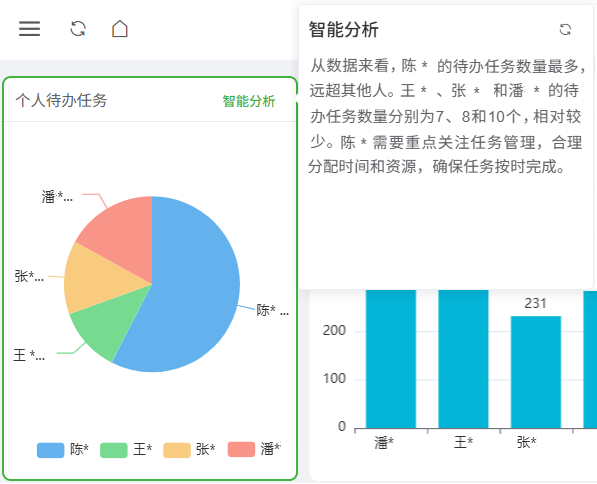The height and width of the screenshot is (484, 597).
Task: Toggle 王* green legend item
Action: pos(126,450)
